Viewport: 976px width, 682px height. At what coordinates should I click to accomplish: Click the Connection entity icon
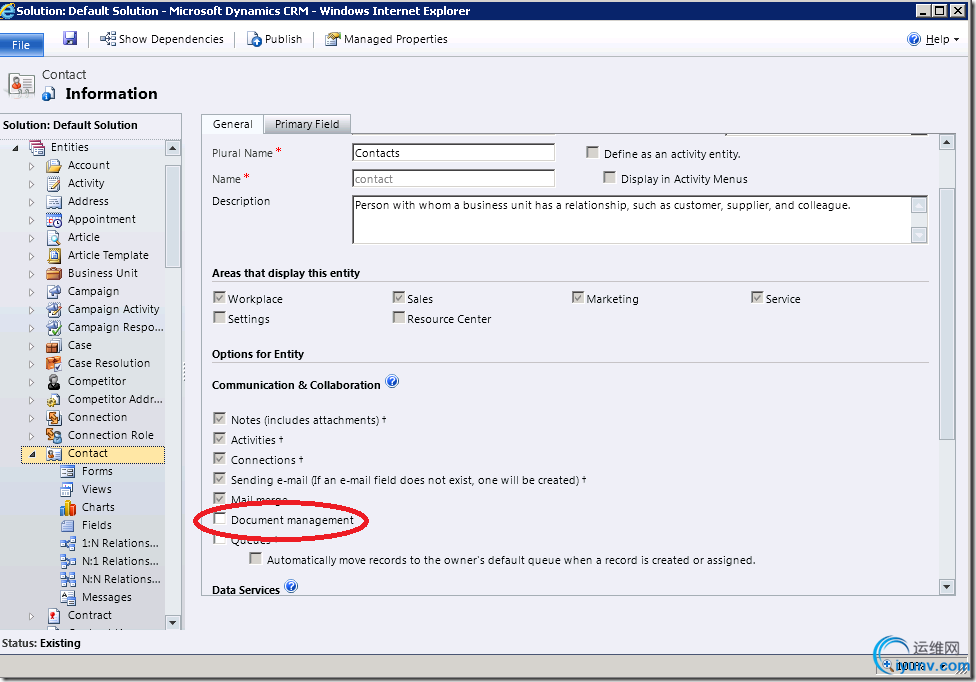pos(54,418)
